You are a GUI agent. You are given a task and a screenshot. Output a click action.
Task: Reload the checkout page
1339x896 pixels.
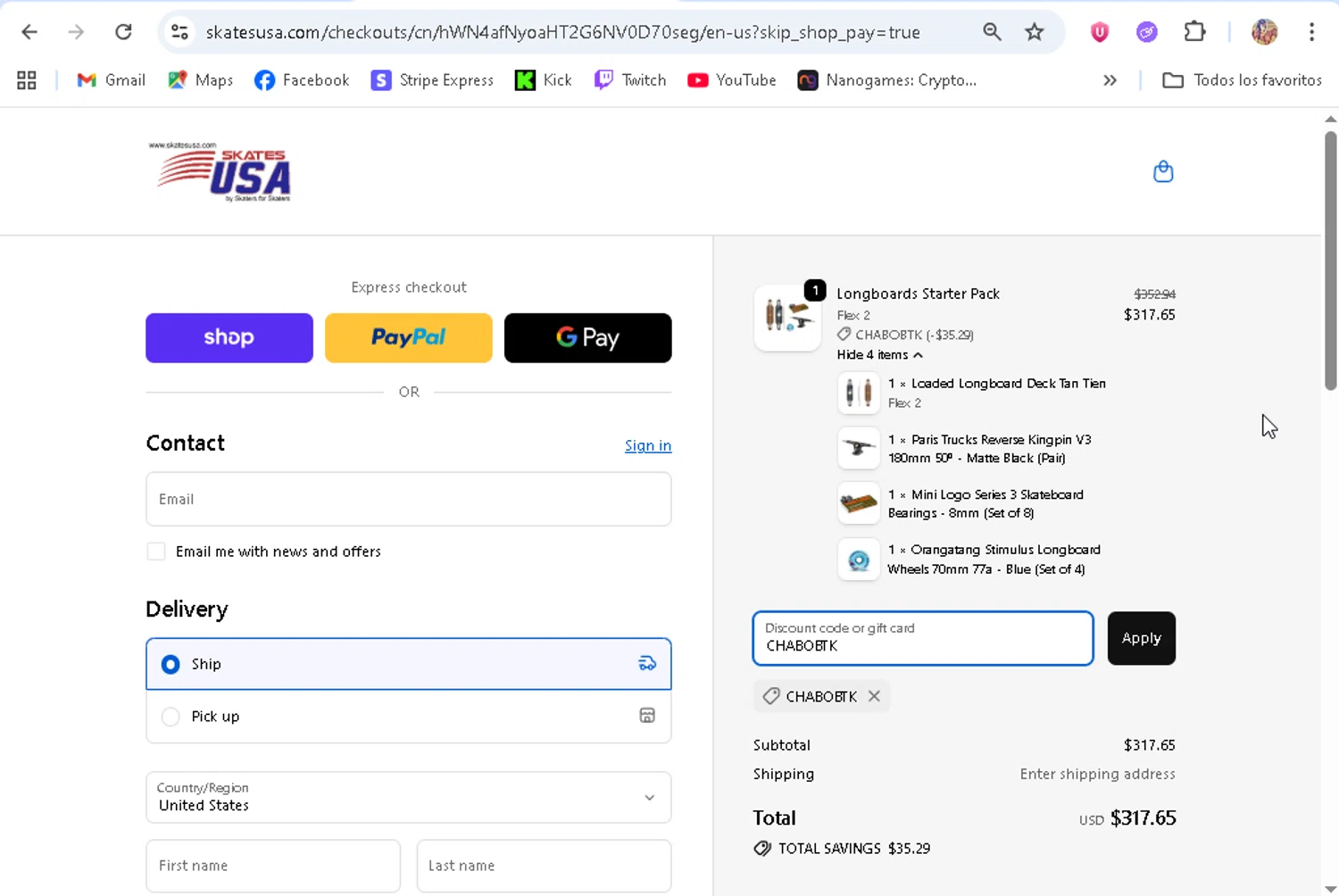(x=123, y=32)
